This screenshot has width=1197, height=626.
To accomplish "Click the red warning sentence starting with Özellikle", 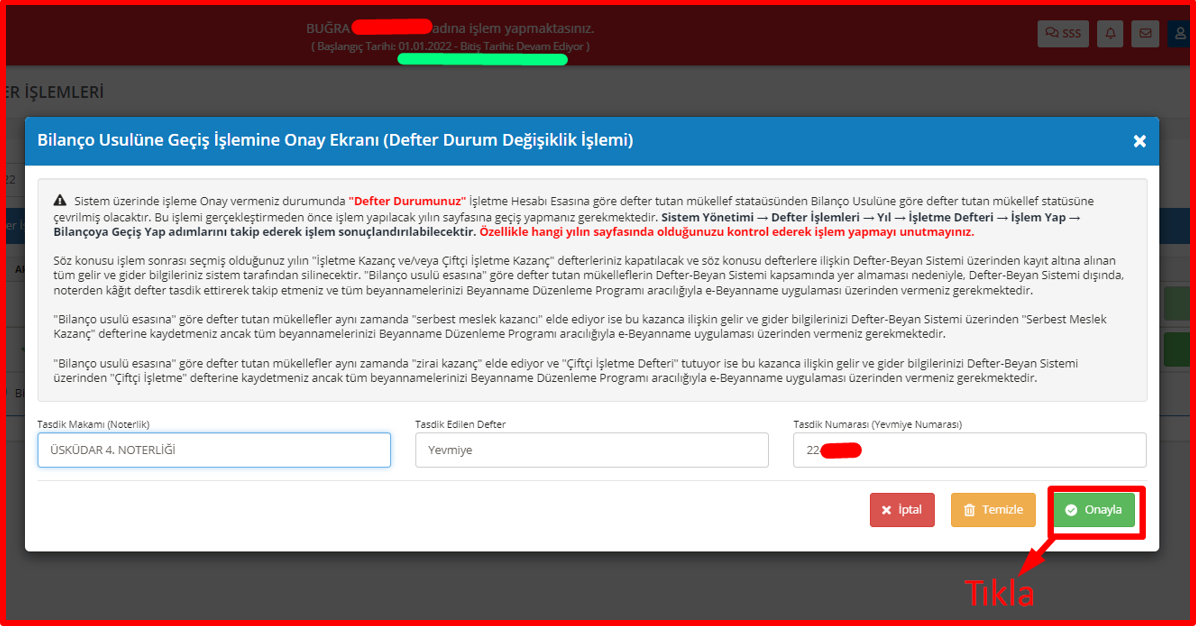I will 726,231.
